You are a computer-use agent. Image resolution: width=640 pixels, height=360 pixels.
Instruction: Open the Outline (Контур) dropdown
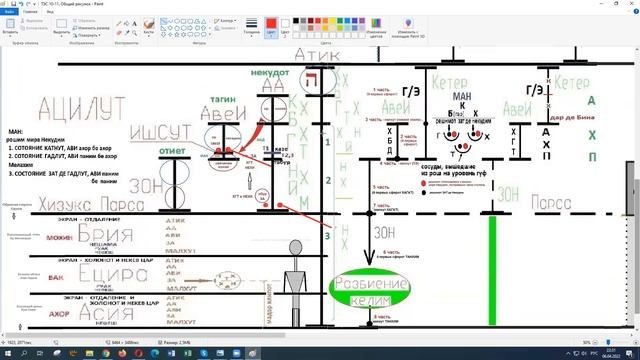(x=225, y=21)
